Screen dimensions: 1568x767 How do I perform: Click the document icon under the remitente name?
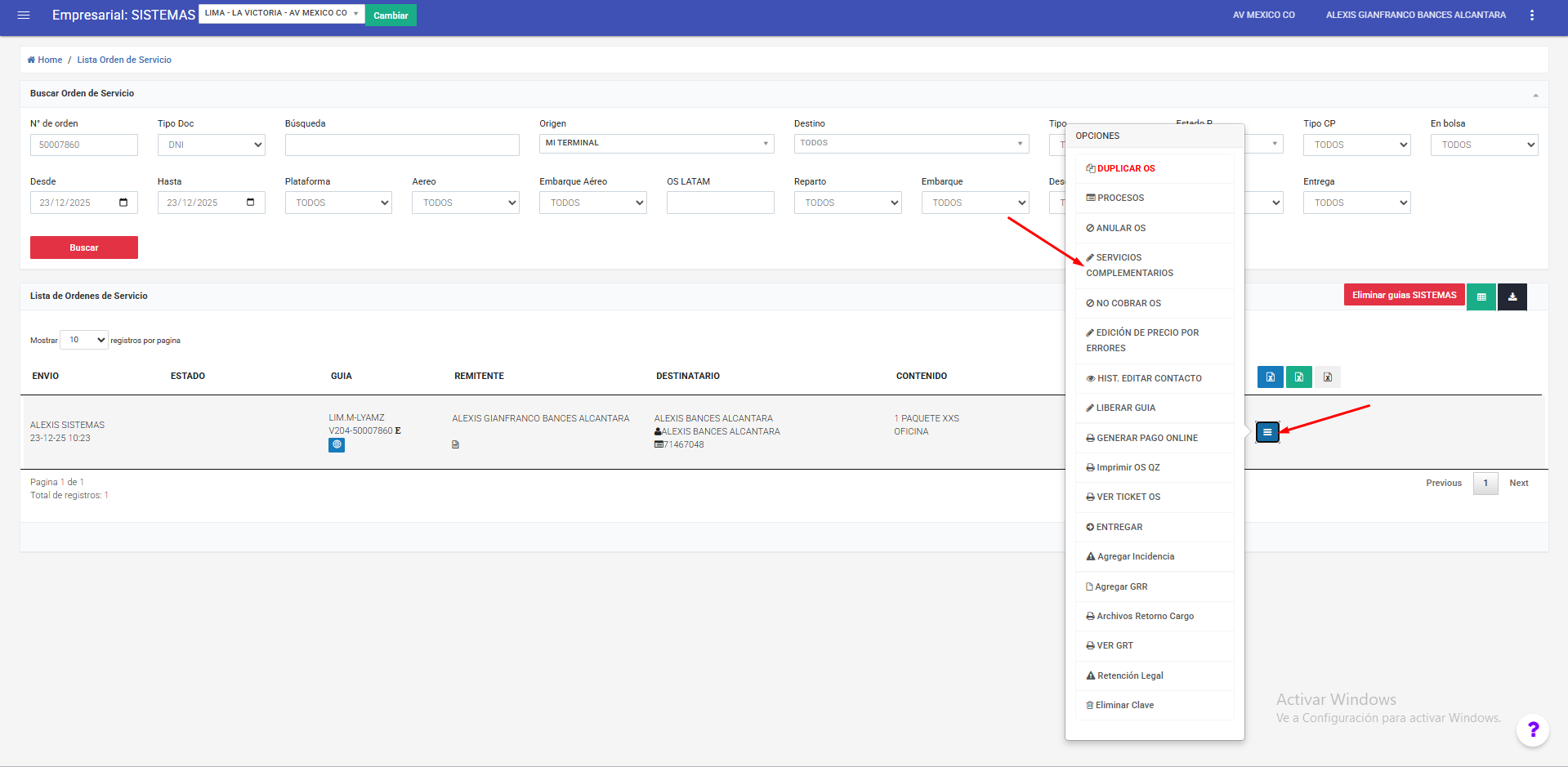[x=455, y=445]
